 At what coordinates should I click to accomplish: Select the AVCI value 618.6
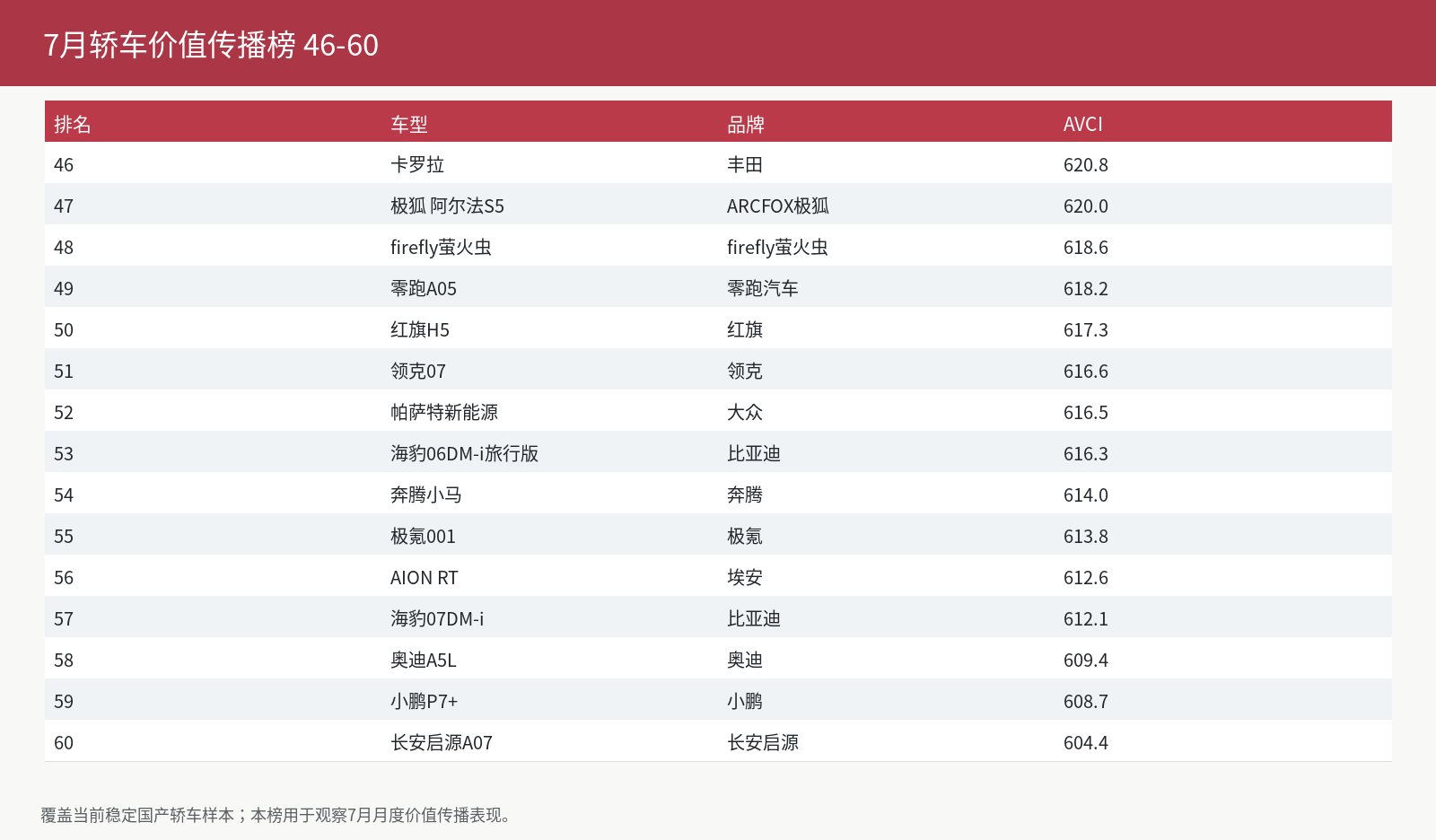[x=1086, y=248]
